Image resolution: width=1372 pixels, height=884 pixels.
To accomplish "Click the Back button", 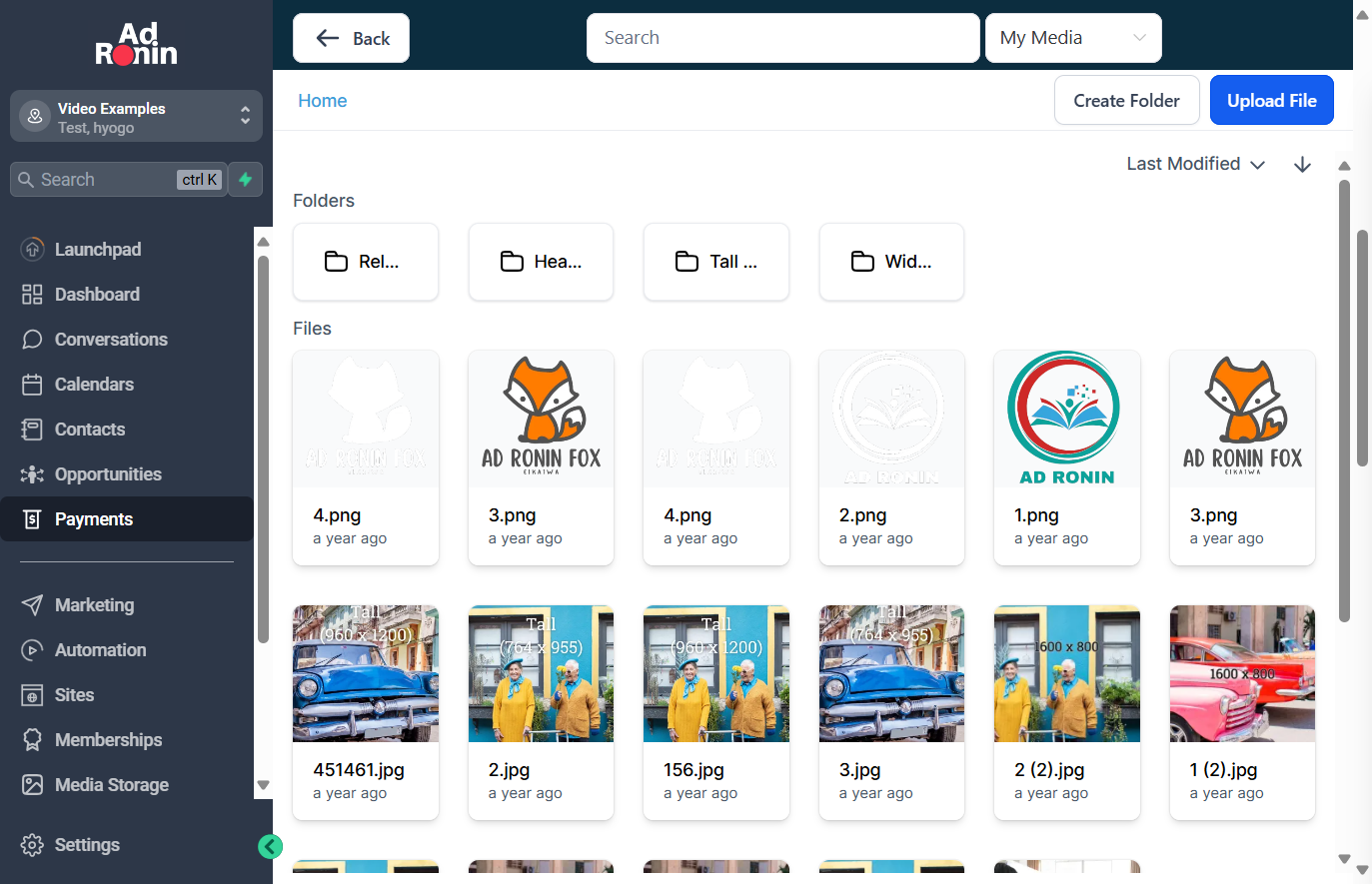I will pos(351,38).
